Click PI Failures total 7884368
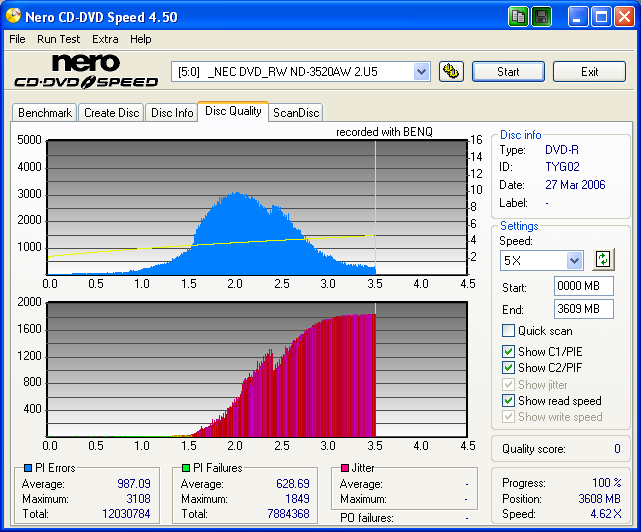This screenshot has height=532, width=641. click(288, 514)
